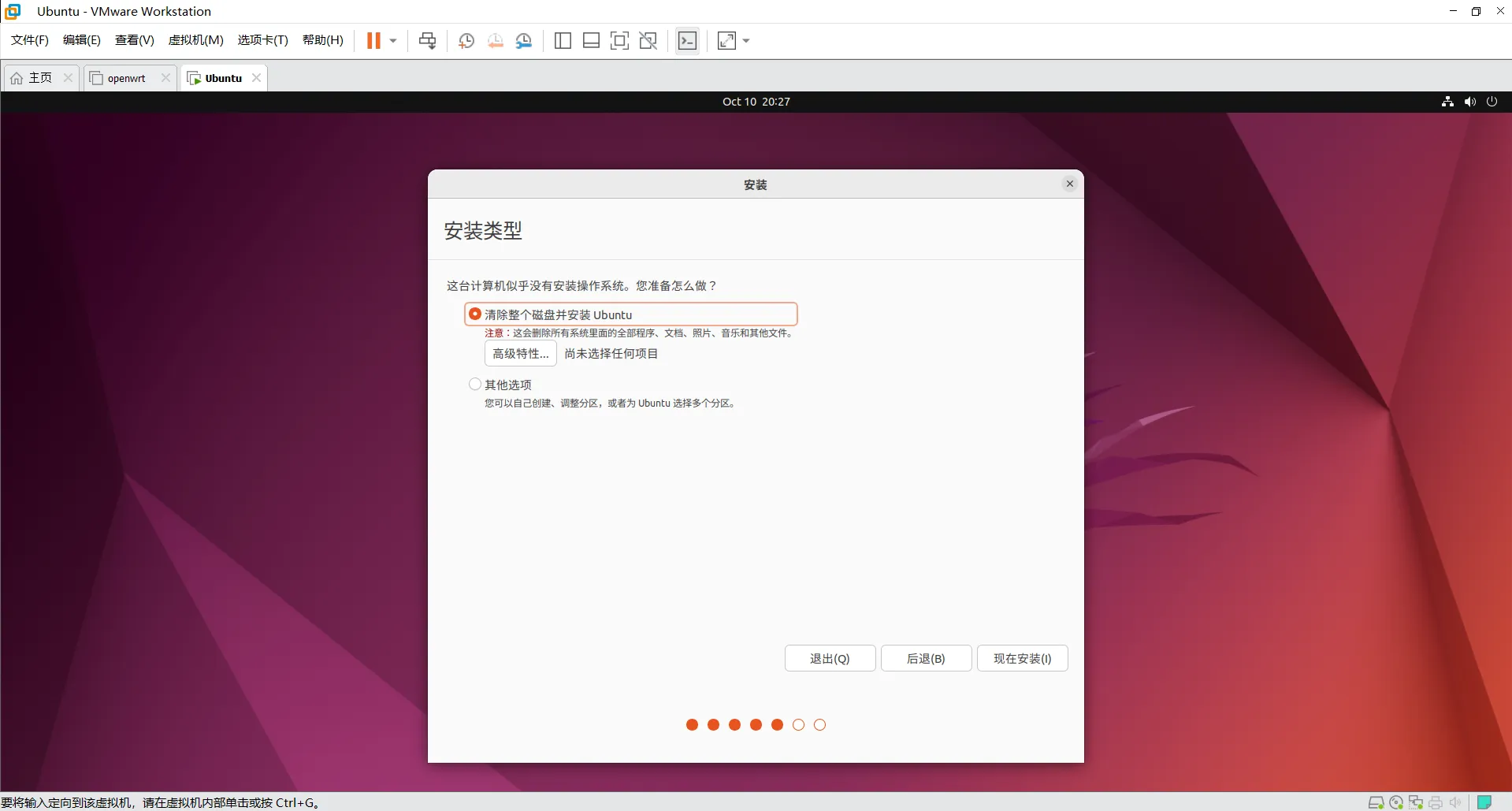Click the guest power icon in top bar

click(1492, 101)
